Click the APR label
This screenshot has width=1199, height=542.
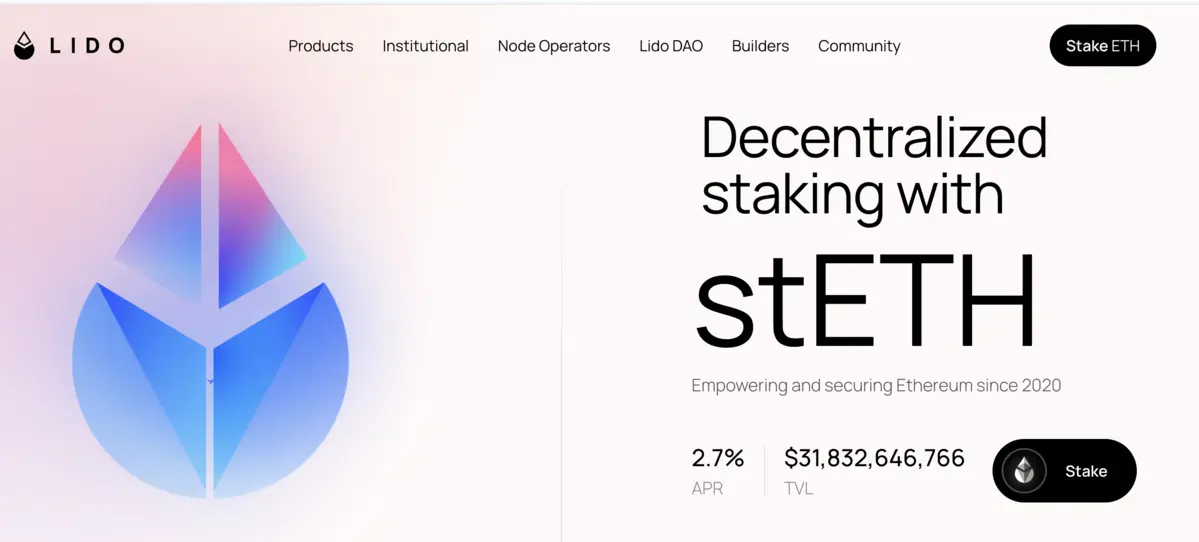click(x=707, y=489)
